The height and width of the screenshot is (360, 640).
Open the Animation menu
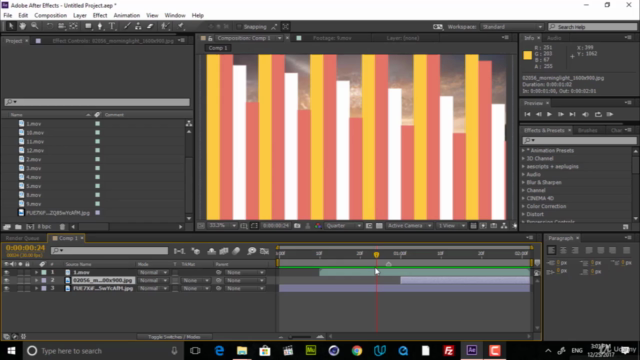[127, 16]
